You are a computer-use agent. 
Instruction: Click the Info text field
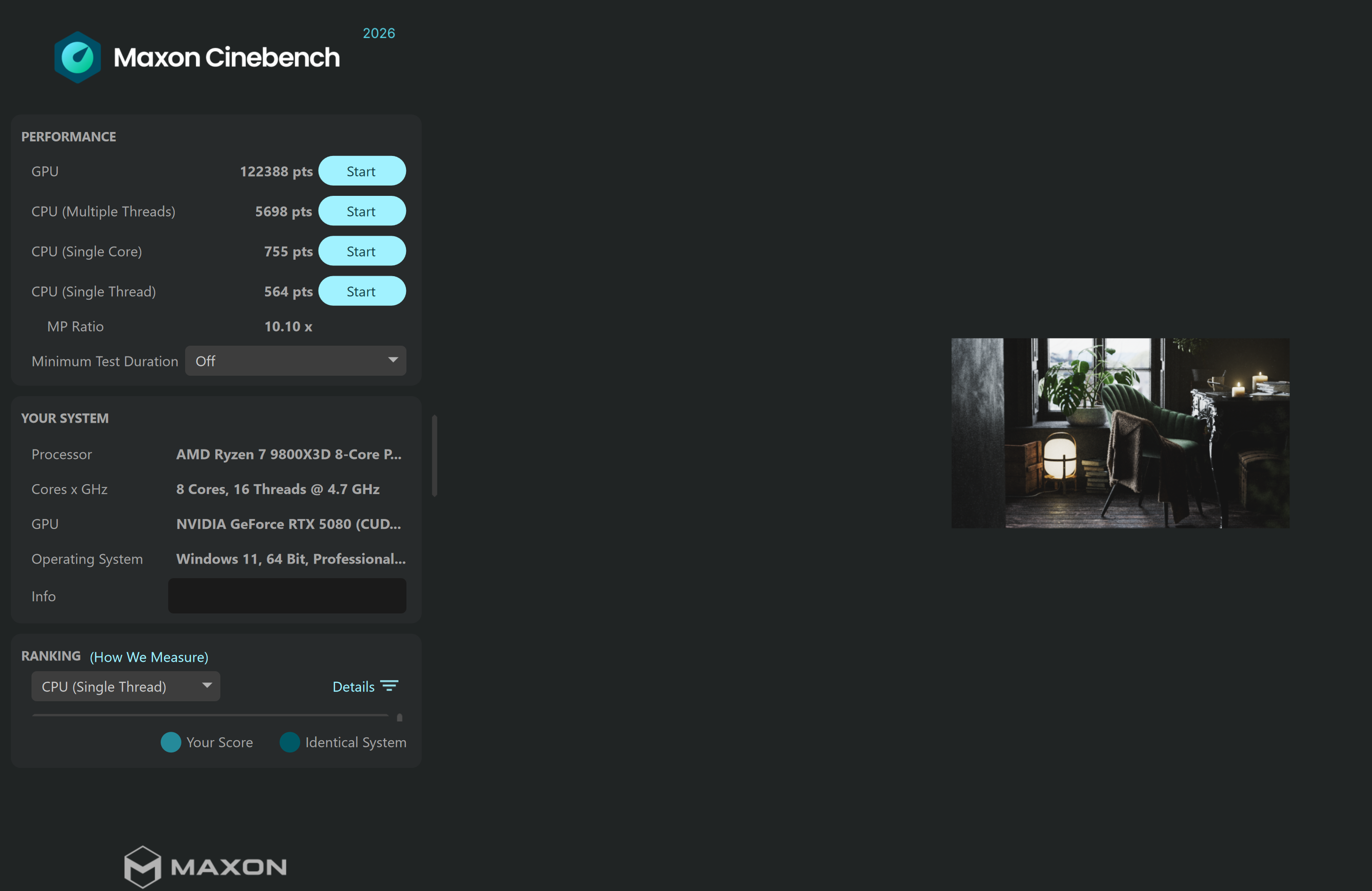click(x=287, y=596)
